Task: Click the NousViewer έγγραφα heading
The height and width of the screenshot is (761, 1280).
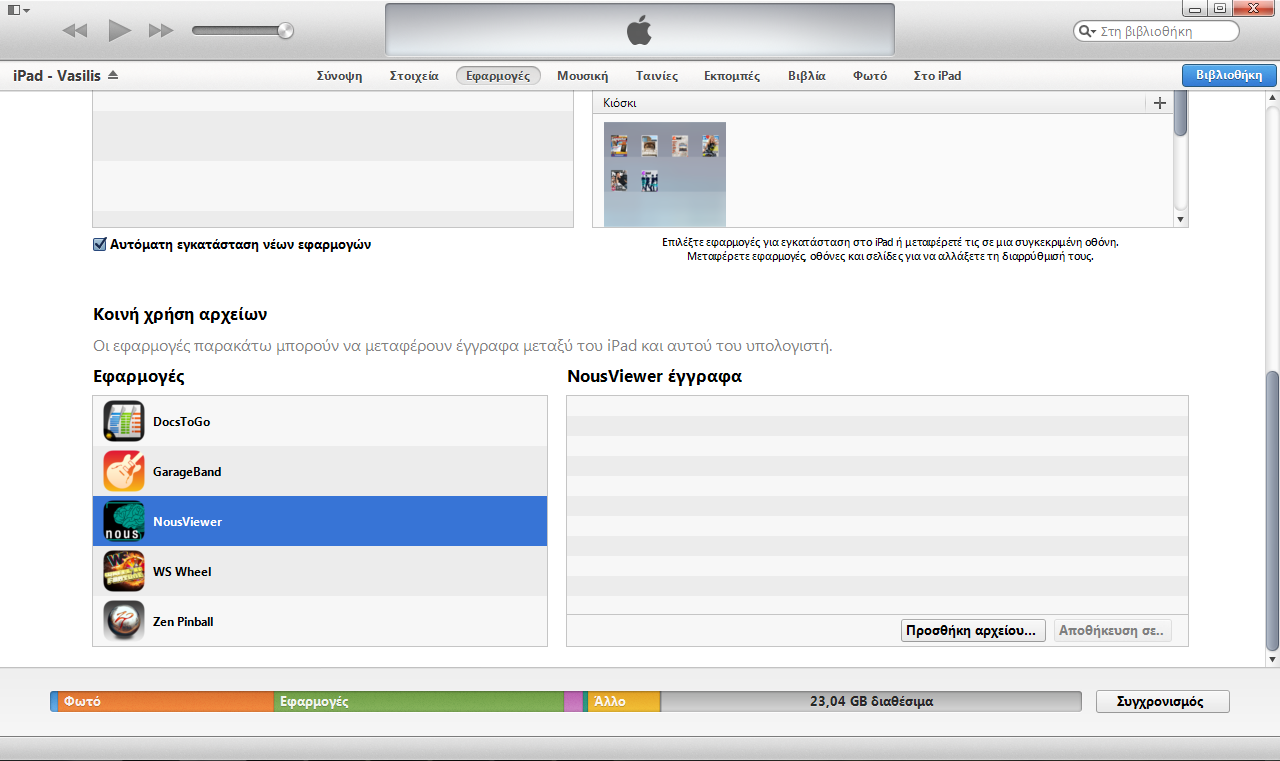Action: (x=654, y=377)
